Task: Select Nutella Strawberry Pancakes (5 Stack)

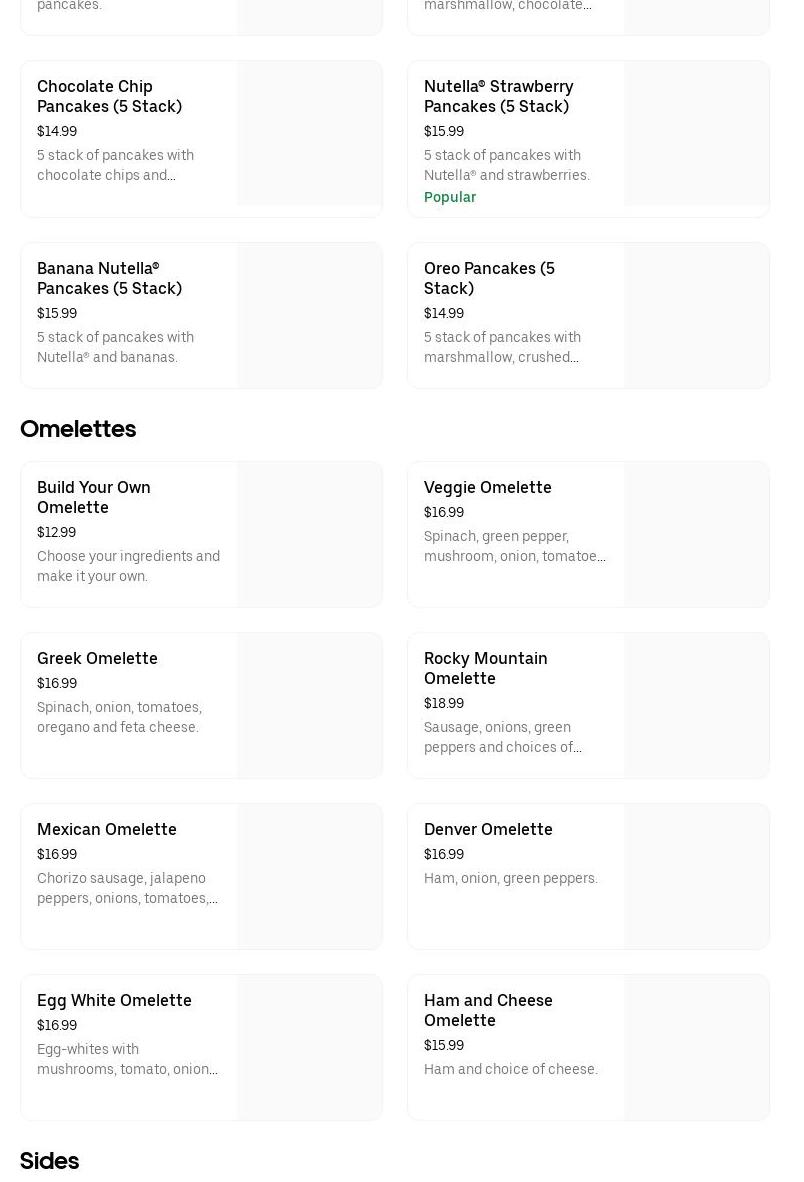Action: pyautogui.click(x=498, y=97)
